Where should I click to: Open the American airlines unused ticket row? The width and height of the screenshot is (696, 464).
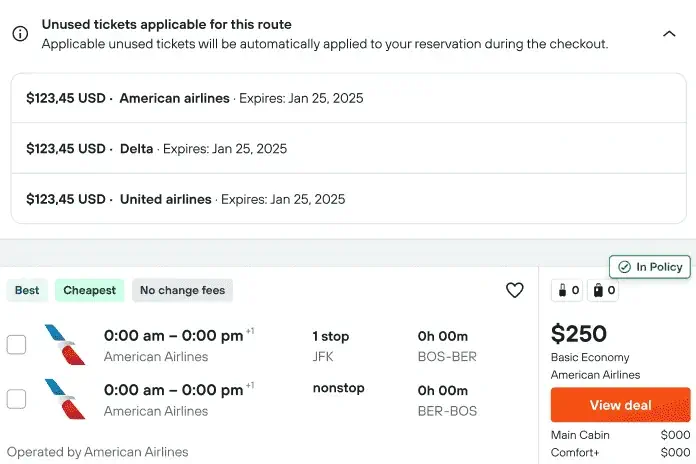coord(348,98)
